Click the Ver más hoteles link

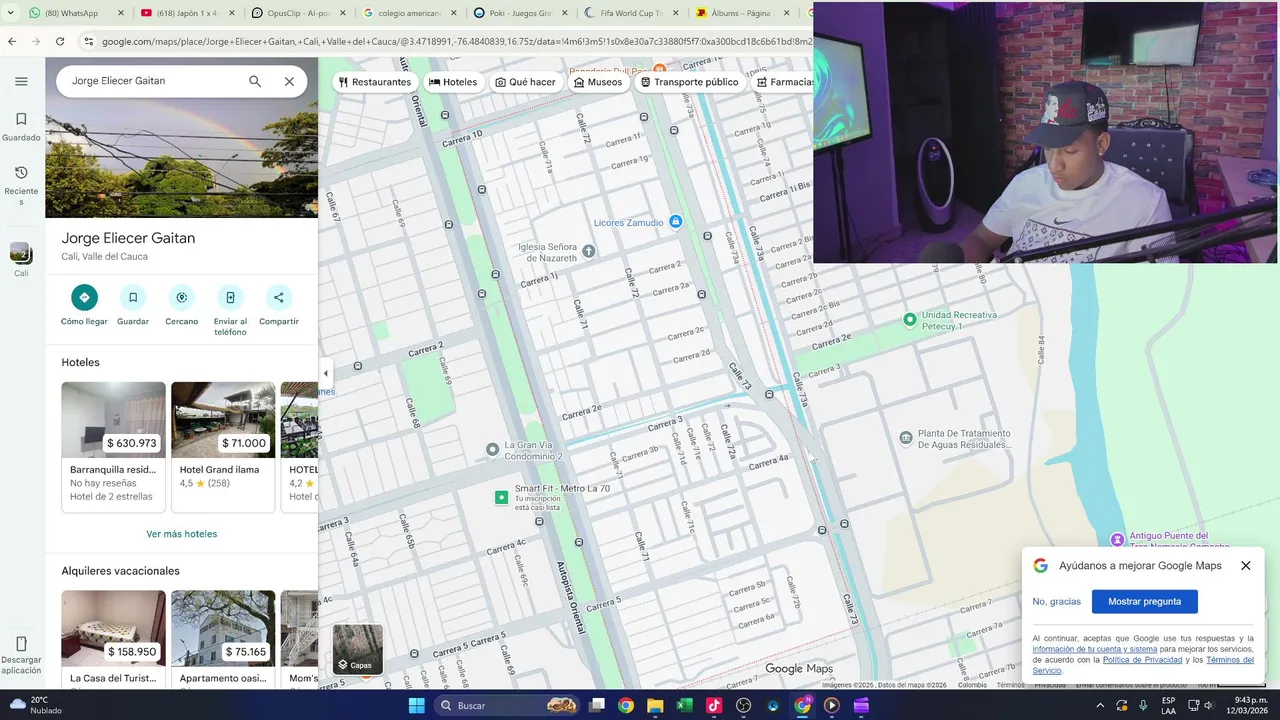click(x=181, y=534)
